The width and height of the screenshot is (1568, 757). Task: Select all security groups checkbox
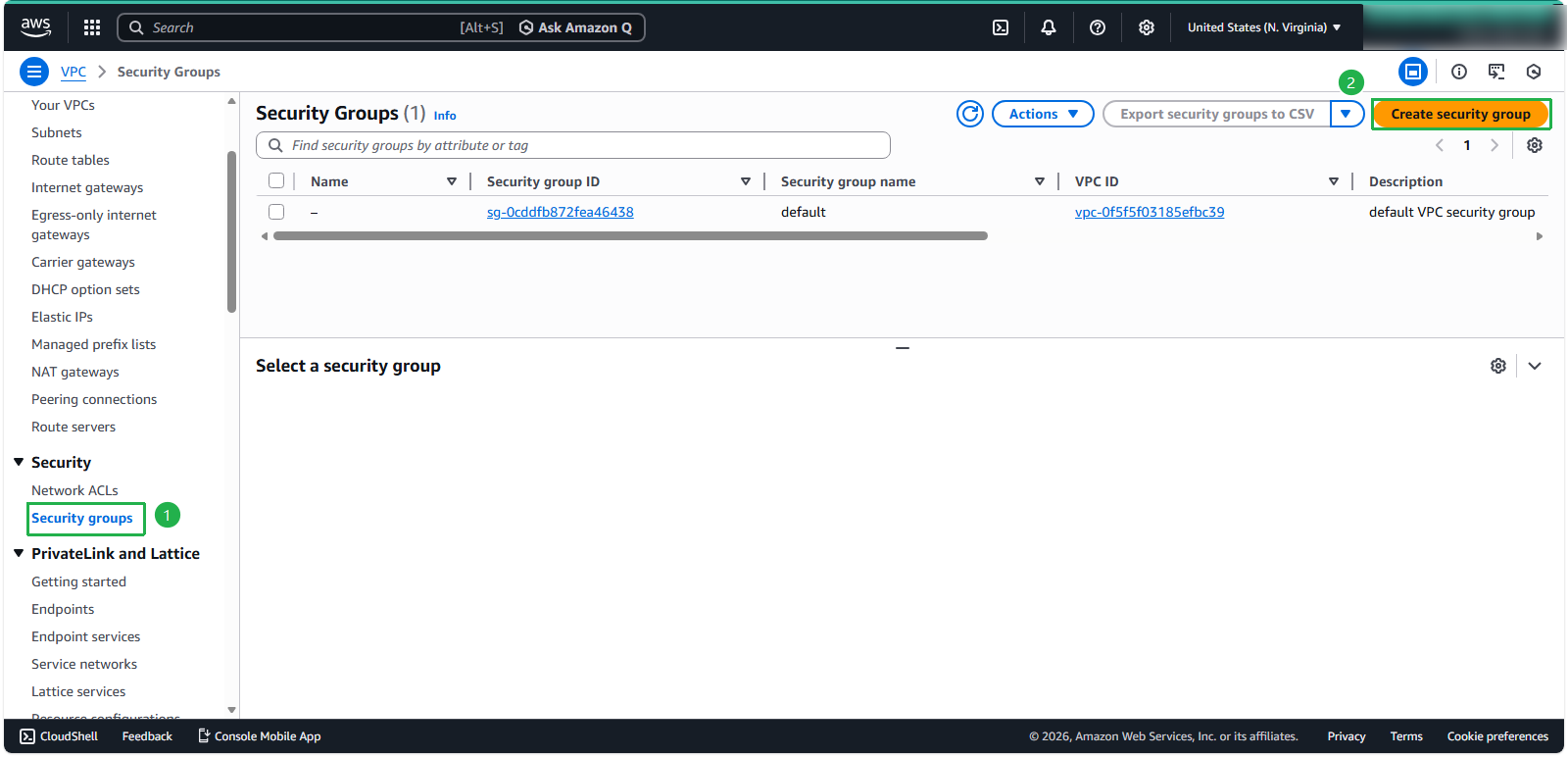pyautogui.click(x=276, y=180)
